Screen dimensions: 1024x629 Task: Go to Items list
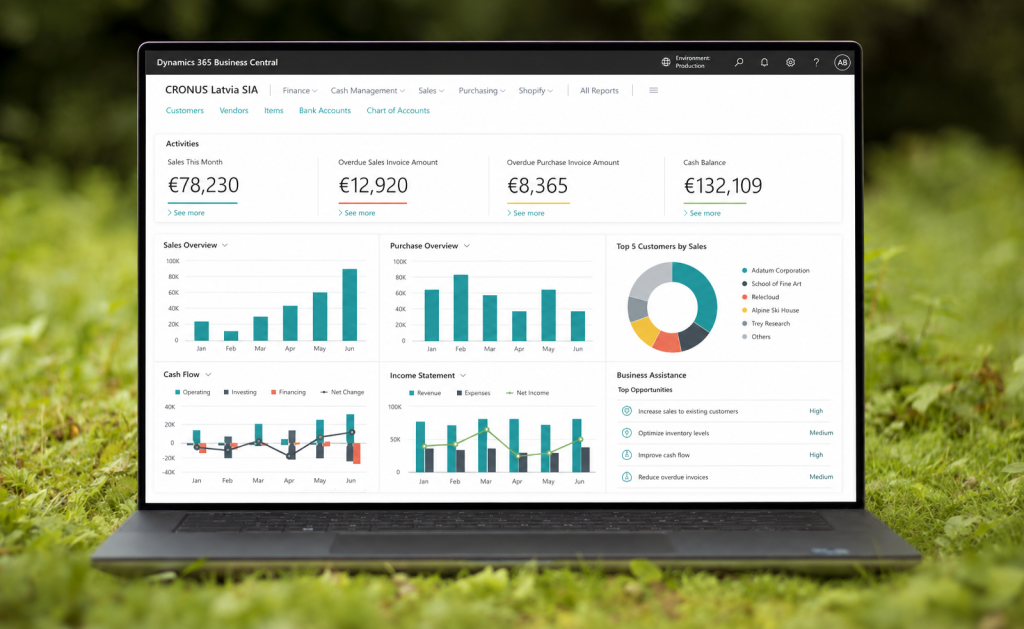(x=274, y=110)
